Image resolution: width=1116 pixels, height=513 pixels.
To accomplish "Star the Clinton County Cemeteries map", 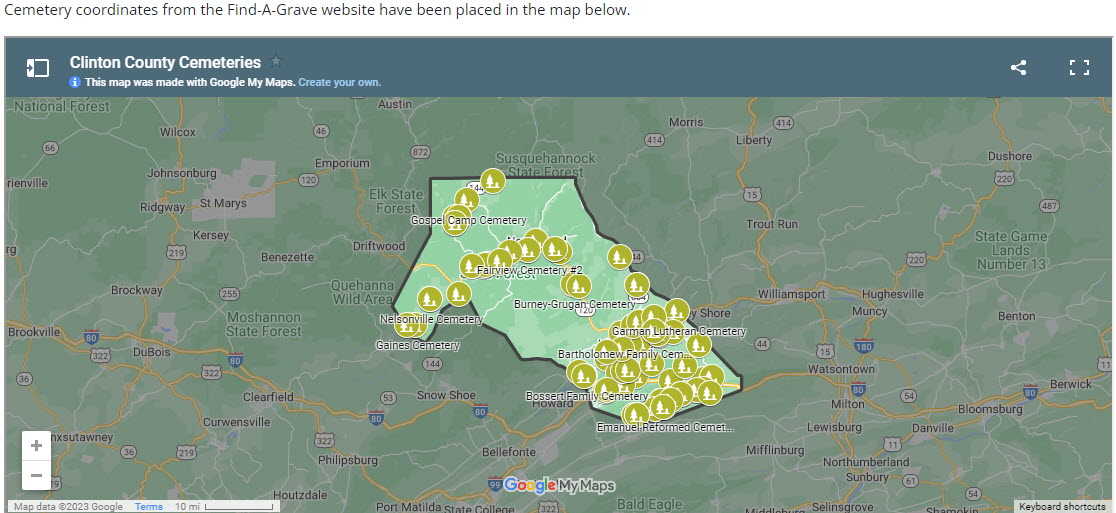I will pos(277,62).
